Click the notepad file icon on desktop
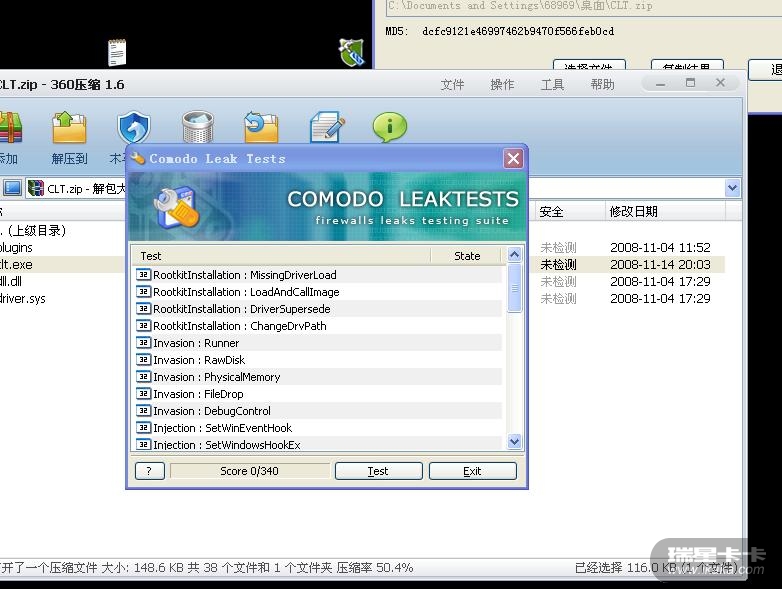 point(117,52)
